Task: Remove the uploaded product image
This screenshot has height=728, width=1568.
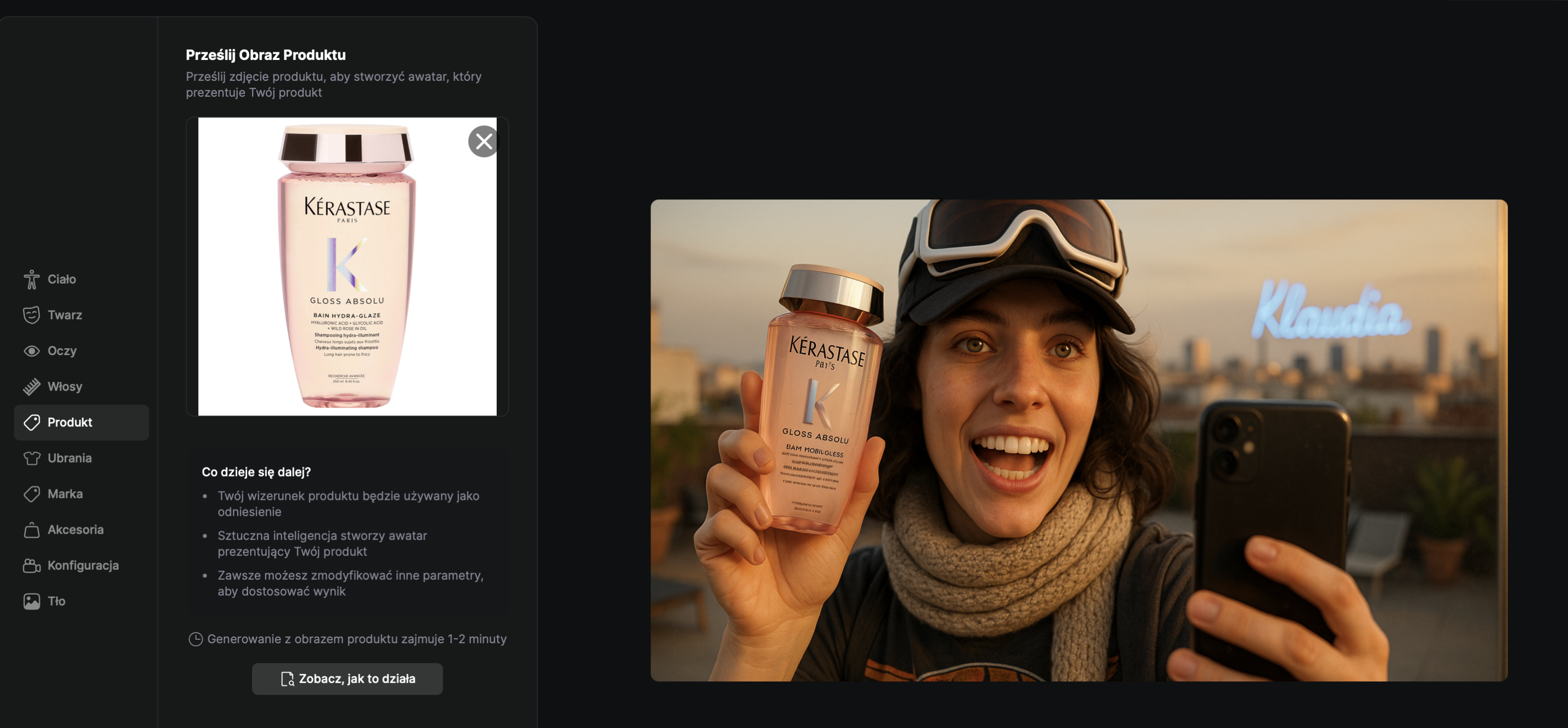Action: point(483,142)
